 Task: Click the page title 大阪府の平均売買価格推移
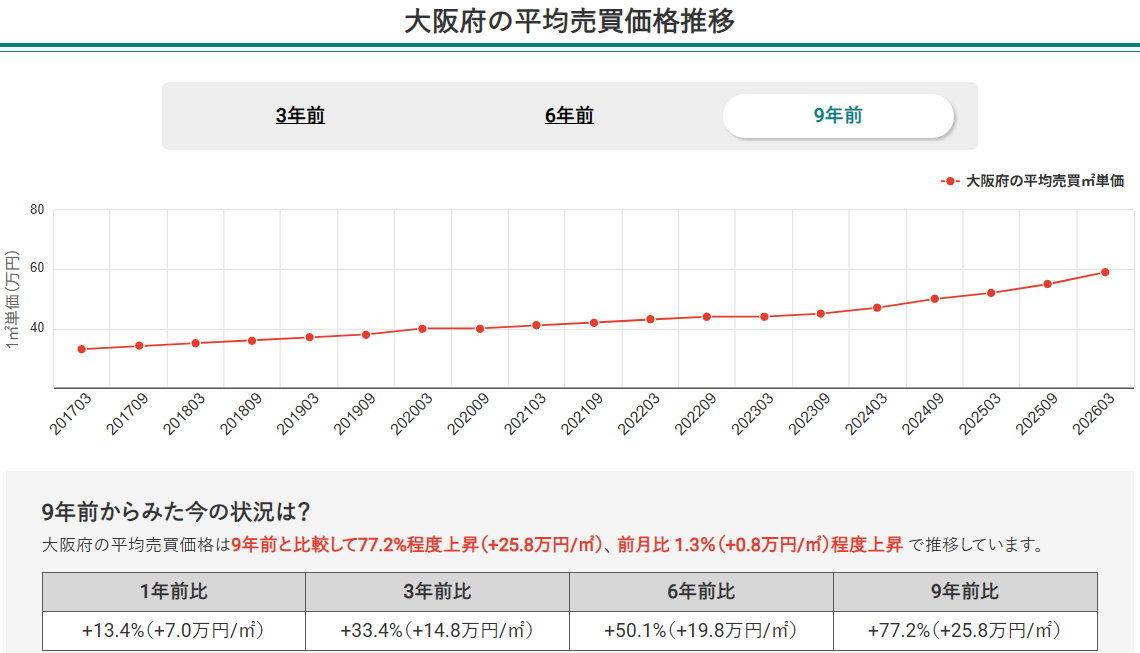coord(569,20)
